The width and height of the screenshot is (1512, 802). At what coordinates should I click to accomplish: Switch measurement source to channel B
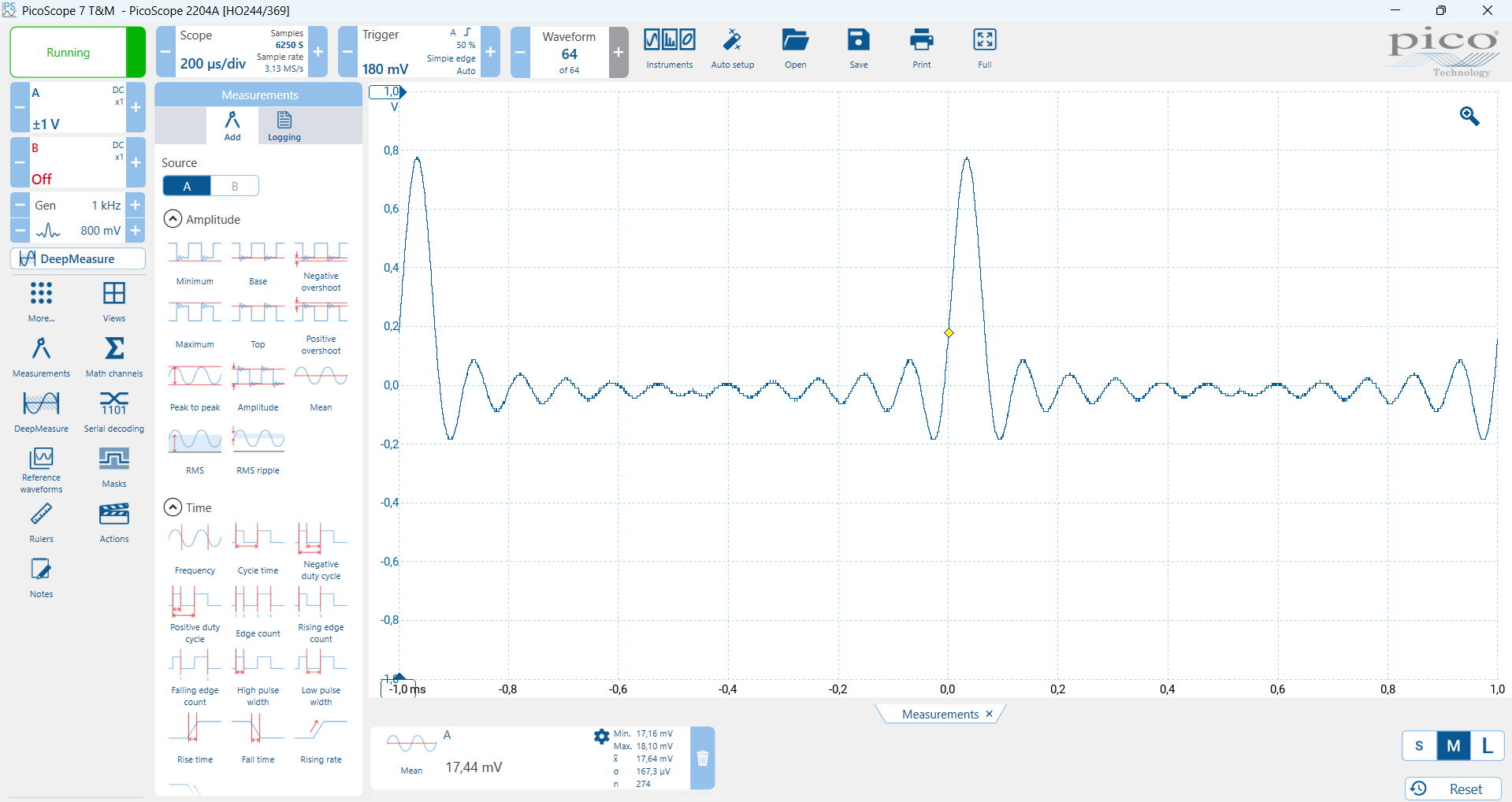[235, 186]
